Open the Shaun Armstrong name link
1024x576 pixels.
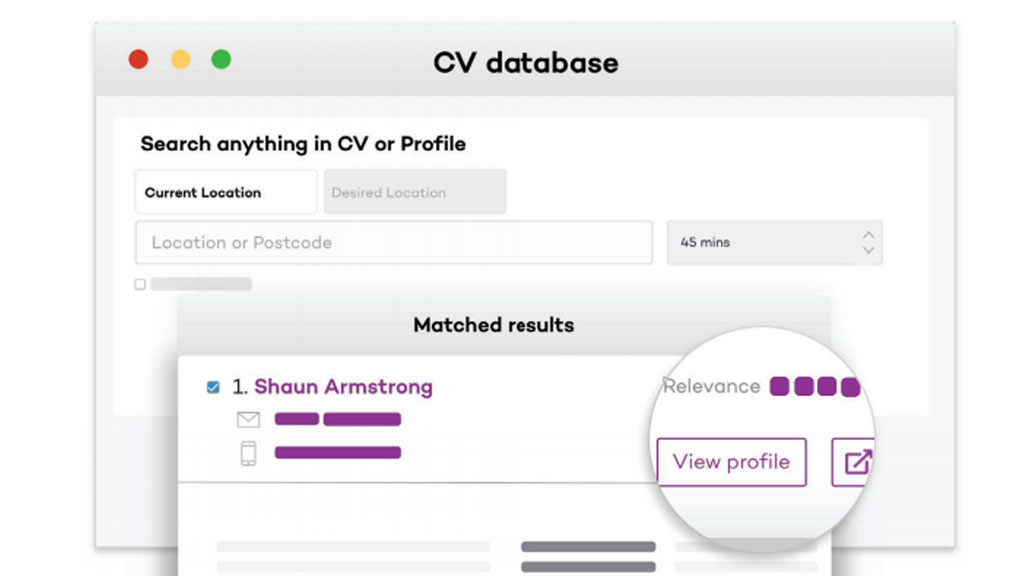[x=343, y=387]
